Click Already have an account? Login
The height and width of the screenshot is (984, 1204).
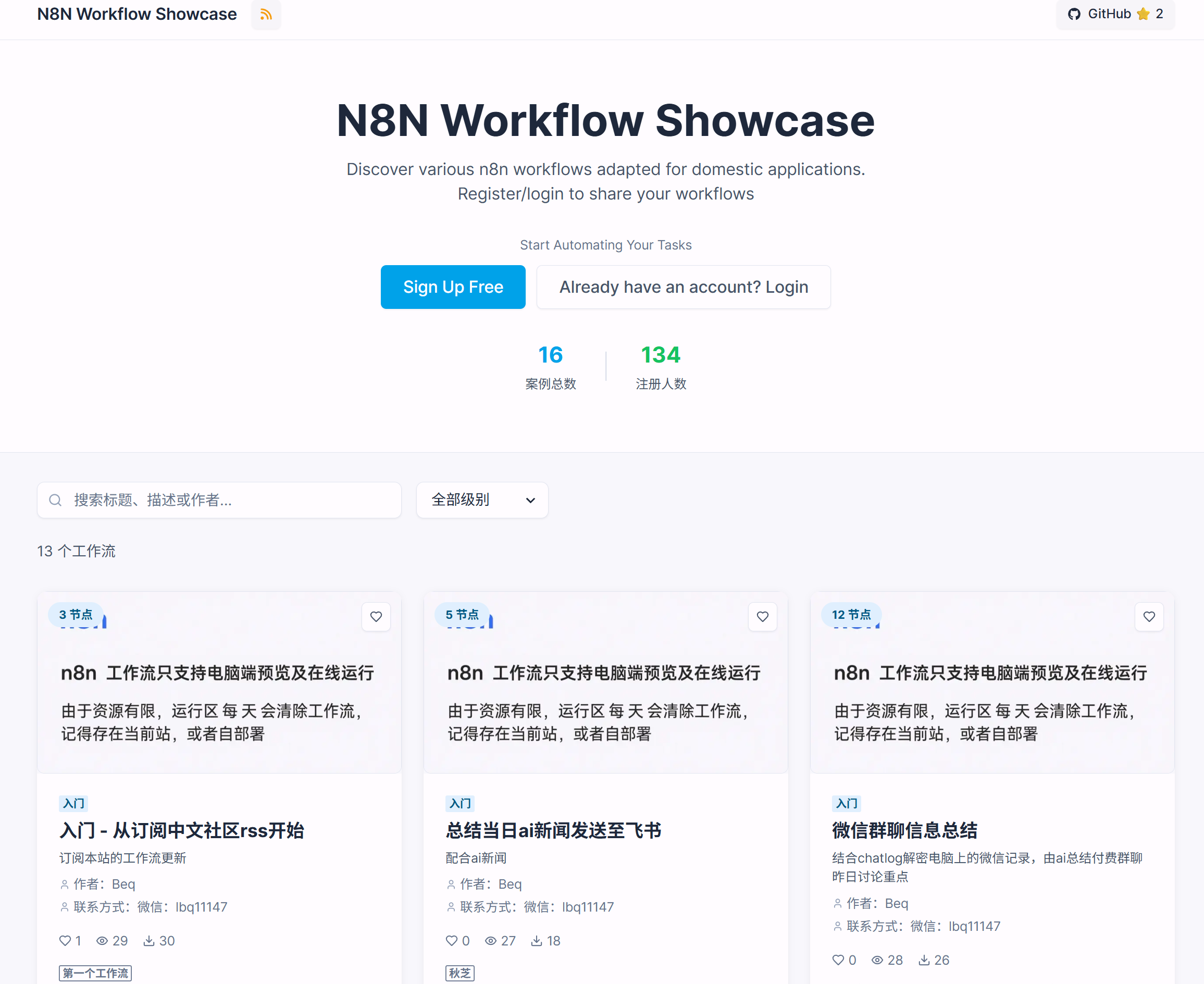[x=684, y=287]
